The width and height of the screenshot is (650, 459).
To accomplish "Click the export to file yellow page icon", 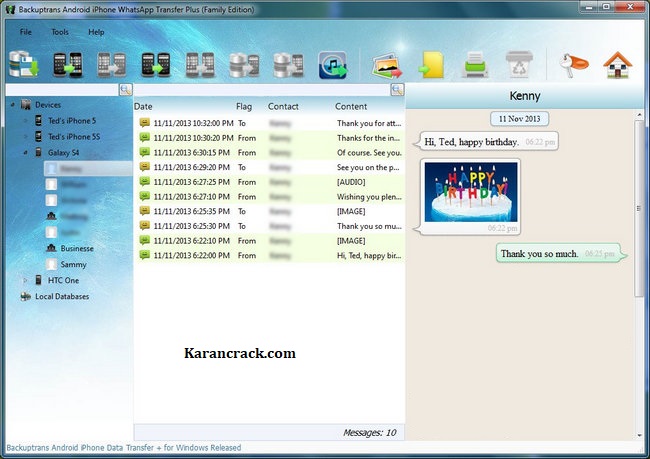I will pyautogui.click(x=431, y=65).
